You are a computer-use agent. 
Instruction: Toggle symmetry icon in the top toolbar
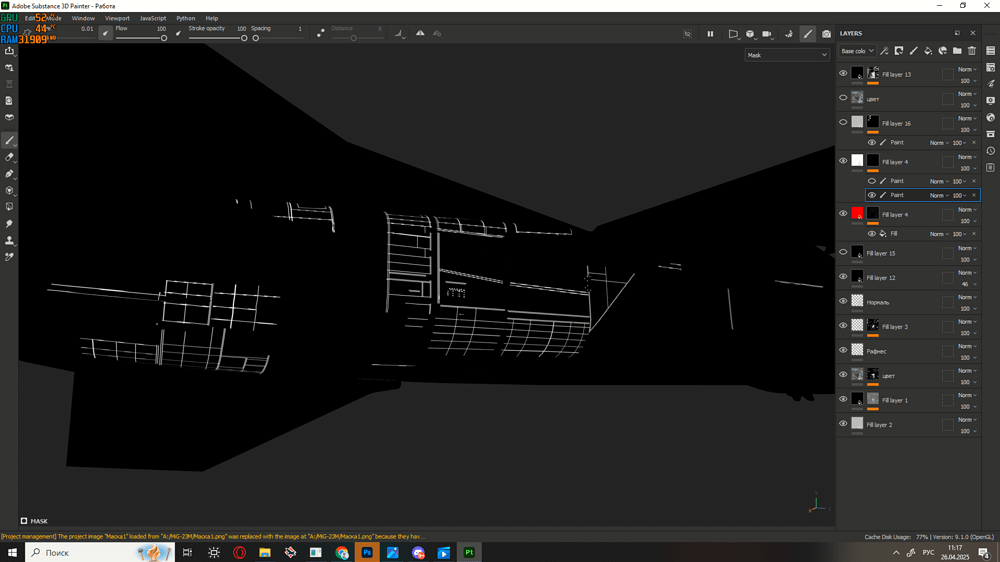[420, 33]
